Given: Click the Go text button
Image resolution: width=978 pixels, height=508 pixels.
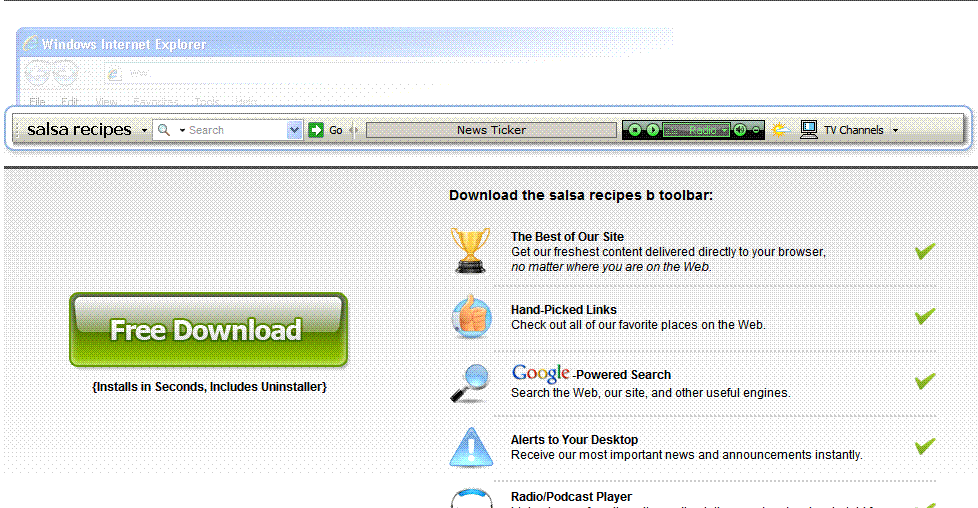Looking at the screenshot, I should (x=336, y=130).
